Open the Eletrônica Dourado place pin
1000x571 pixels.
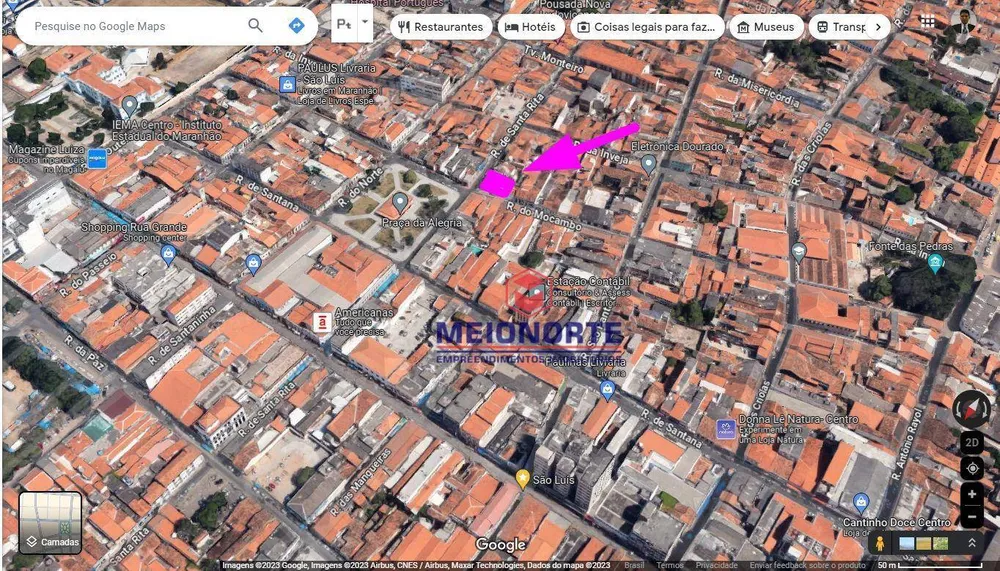(x=649, y=165)
